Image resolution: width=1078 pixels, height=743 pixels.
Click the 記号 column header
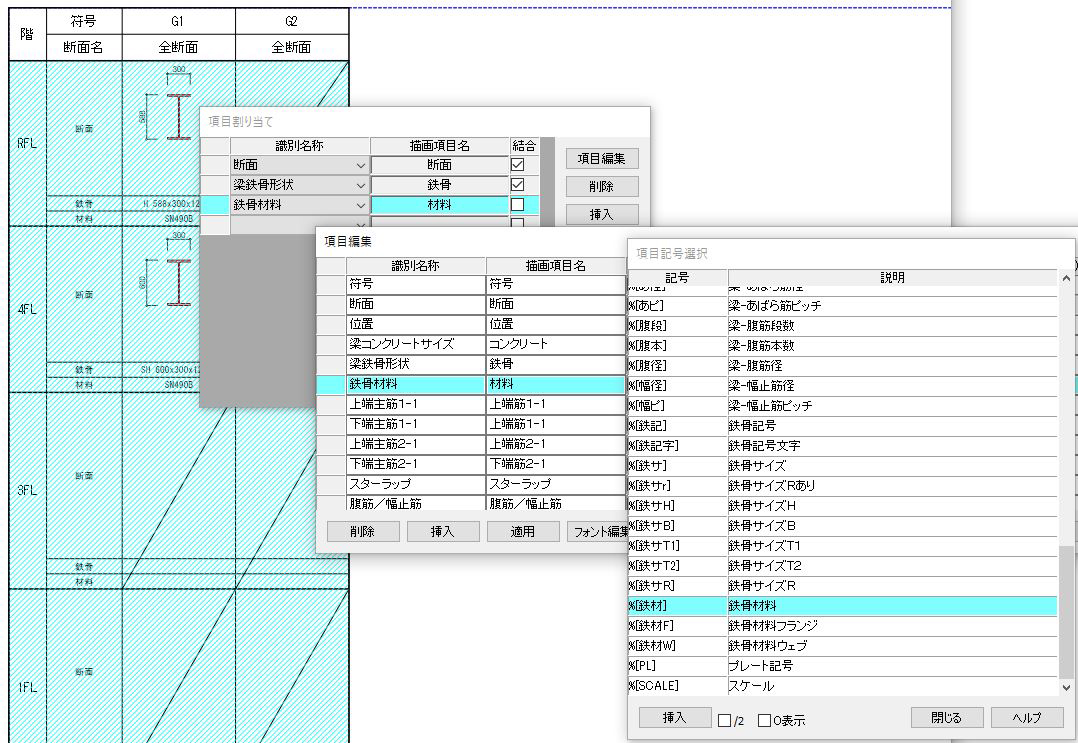677,278
